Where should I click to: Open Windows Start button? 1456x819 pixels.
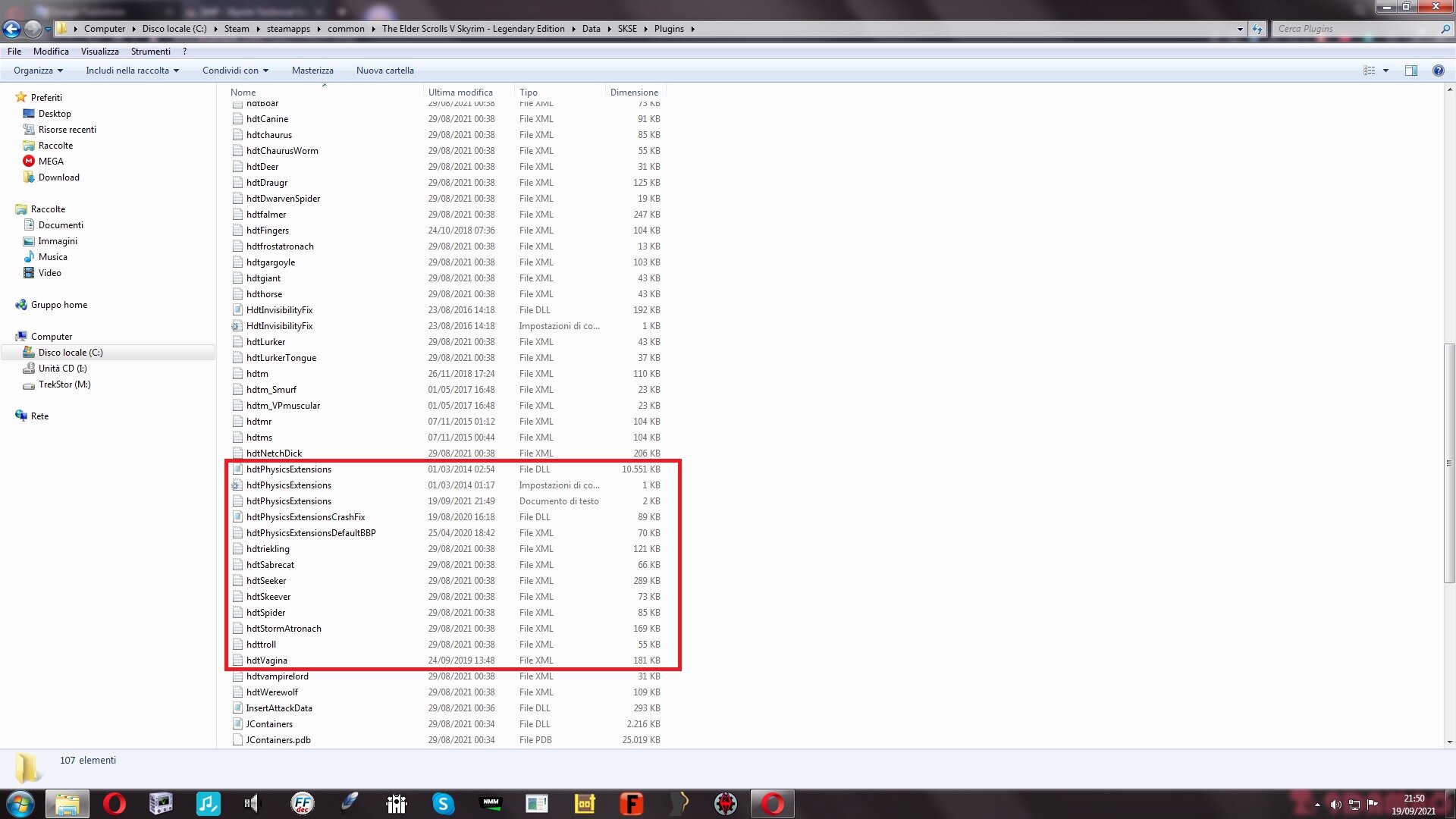(x=20, y=804)
